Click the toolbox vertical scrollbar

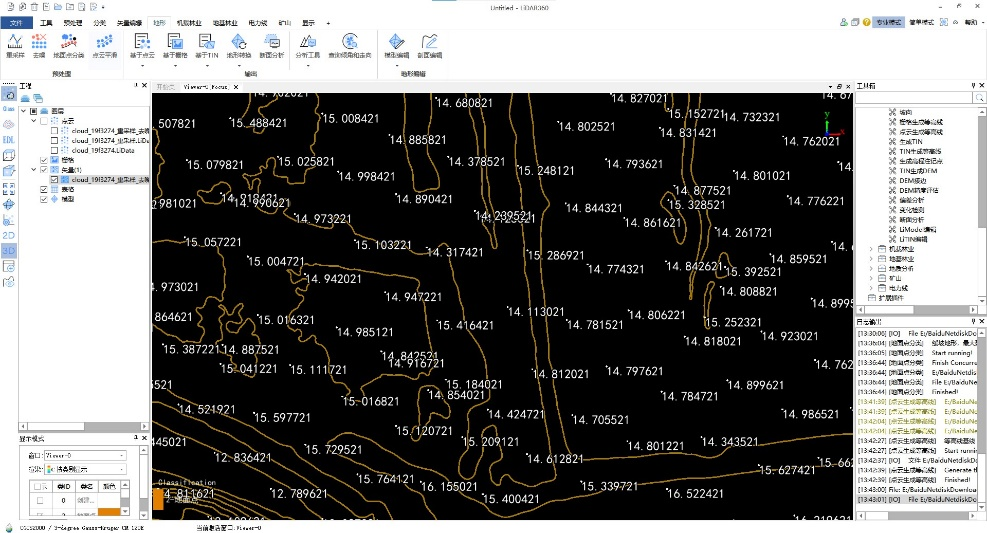click(983, 206)
